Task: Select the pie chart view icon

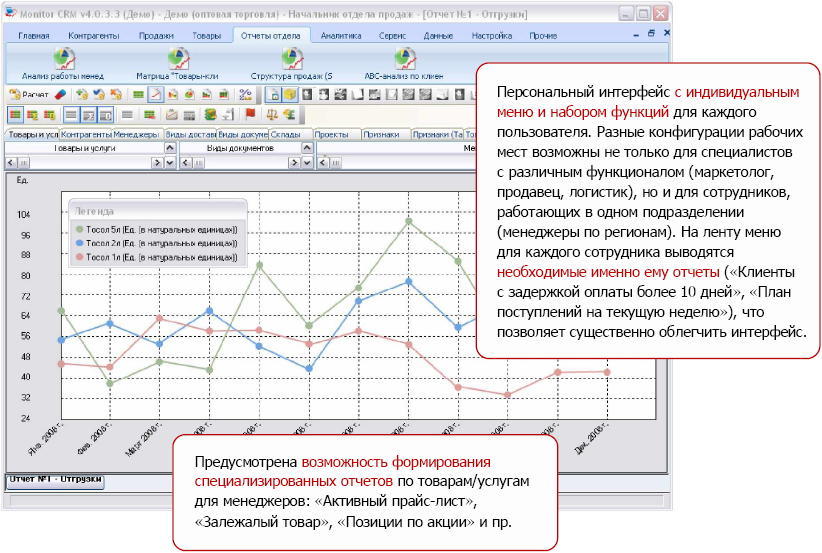Action: click(x=189, y=94)
